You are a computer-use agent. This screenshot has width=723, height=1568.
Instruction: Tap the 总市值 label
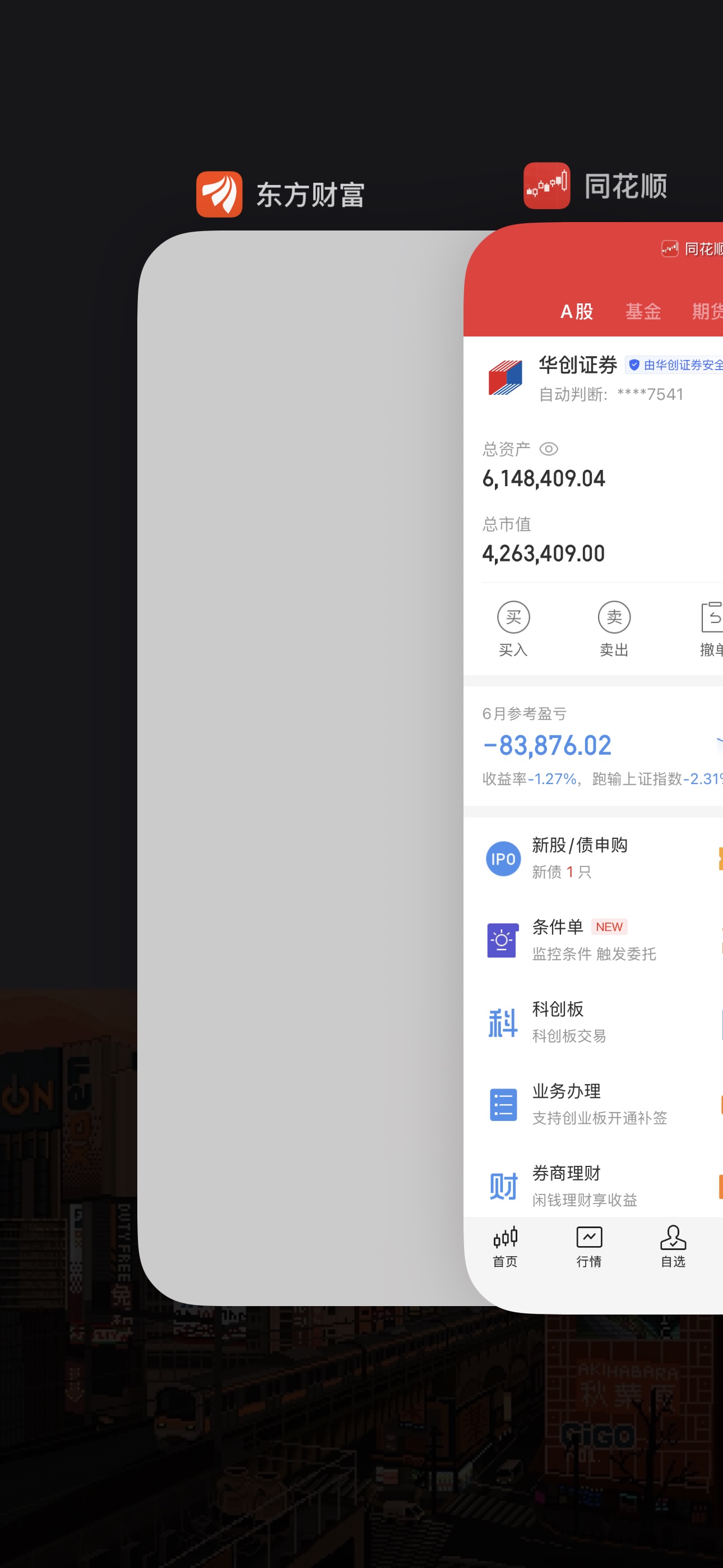[506, 524]
